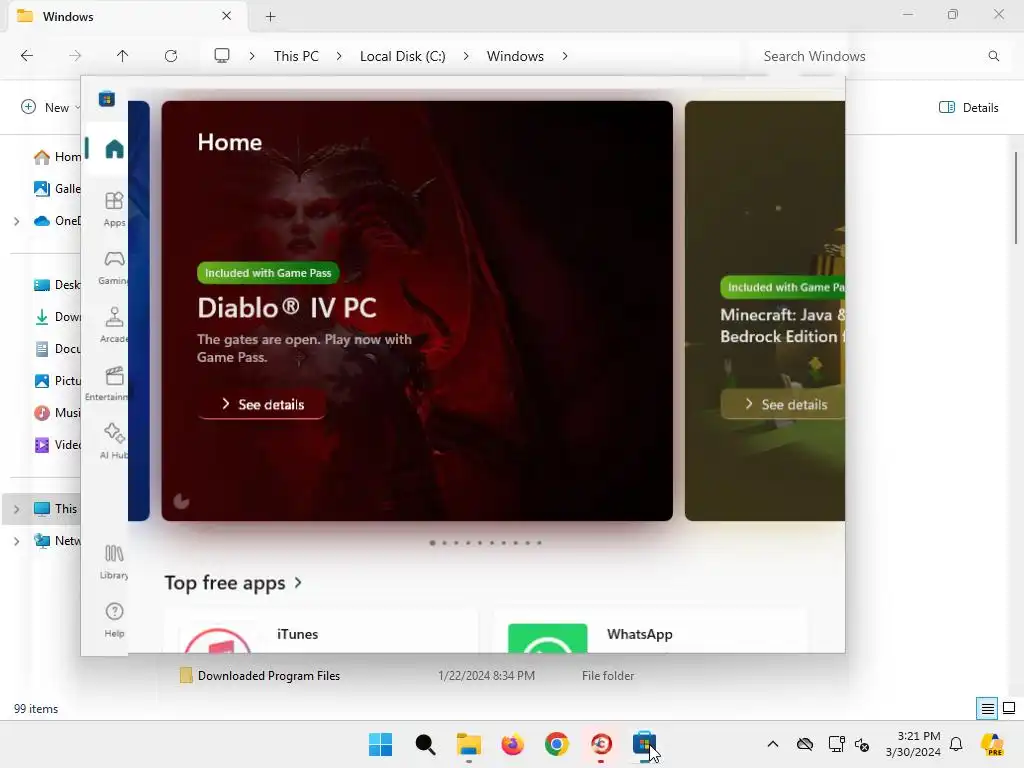Open Music in Explorer navigation pane

[57, 413]
